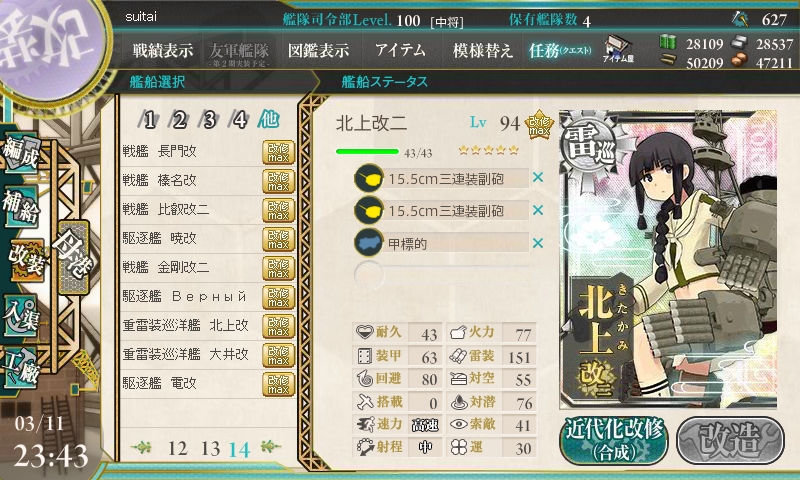Remove first 15.5cm三連装副砲 with its X
This screenshot has height=480, width=800.
pyautogui.click(x=538, y=178)
